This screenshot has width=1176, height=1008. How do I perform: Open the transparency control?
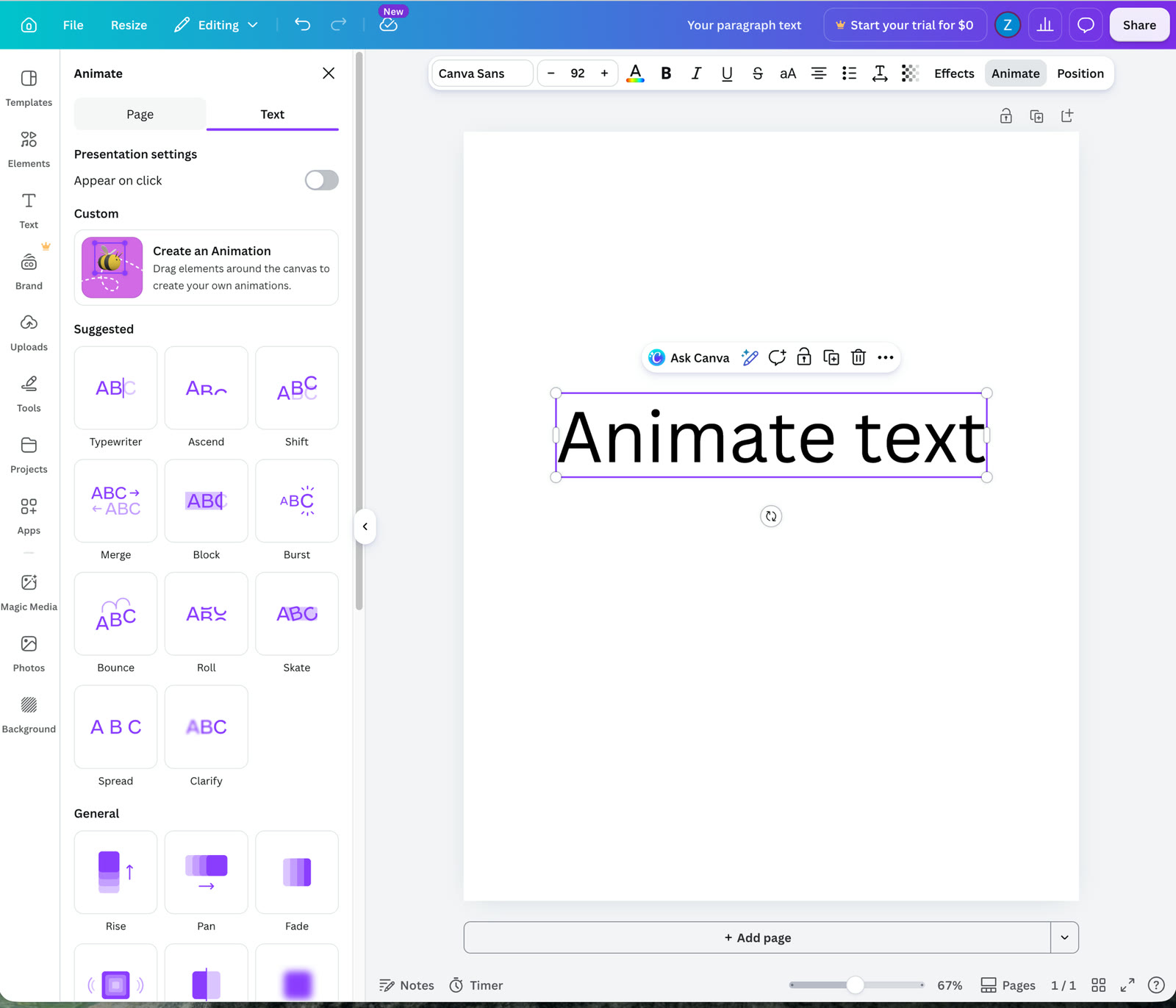(910, 74)
